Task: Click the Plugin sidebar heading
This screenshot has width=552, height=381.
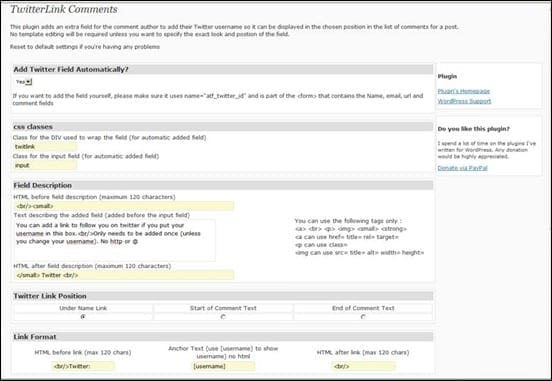Action: [x=447, y=76]
